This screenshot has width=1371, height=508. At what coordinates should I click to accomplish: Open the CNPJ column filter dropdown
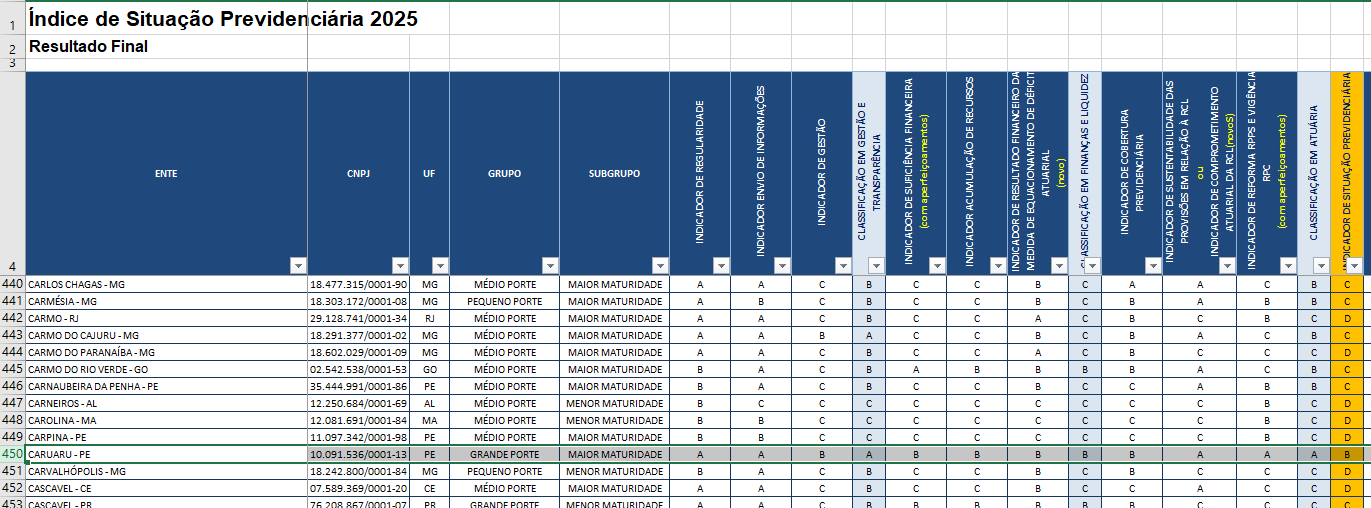point(400,265)
